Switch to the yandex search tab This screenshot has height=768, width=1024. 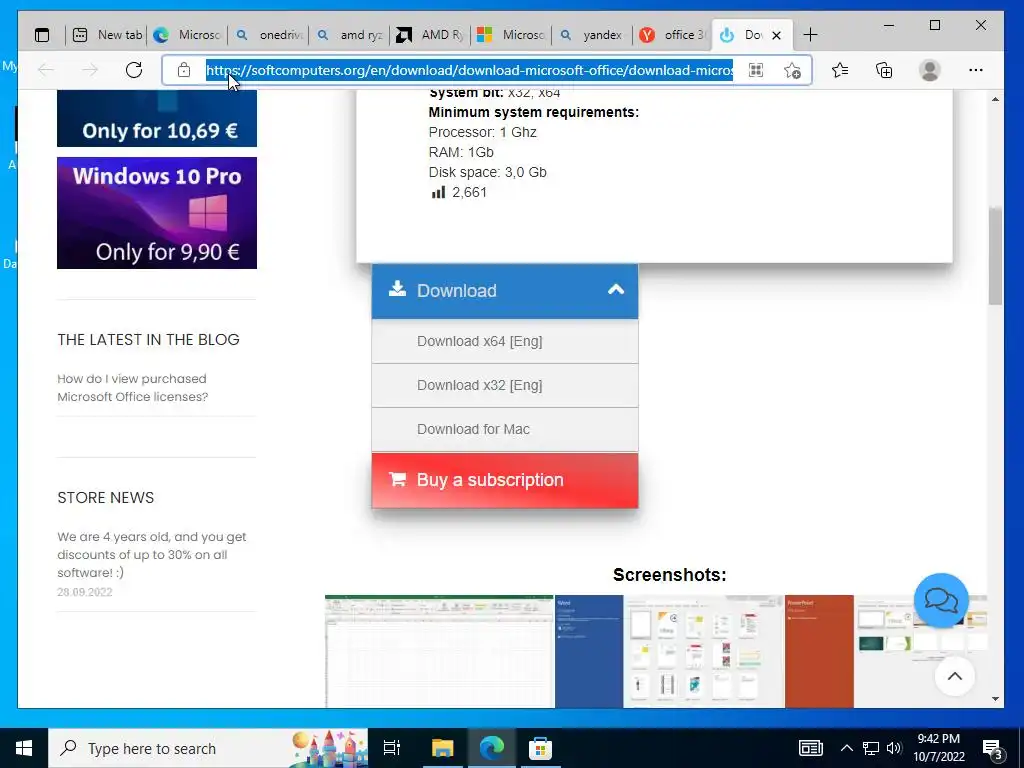[593, 35]
